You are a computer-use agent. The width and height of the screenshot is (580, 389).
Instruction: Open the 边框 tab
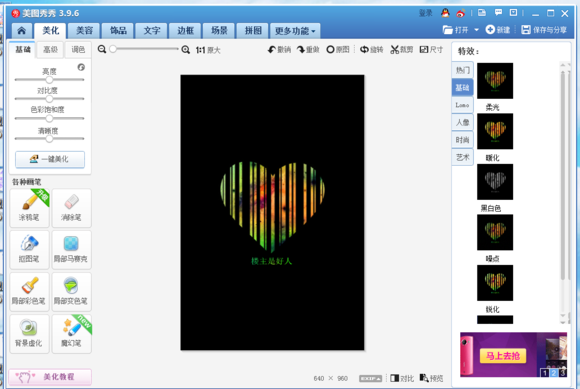tap(185, 30)
